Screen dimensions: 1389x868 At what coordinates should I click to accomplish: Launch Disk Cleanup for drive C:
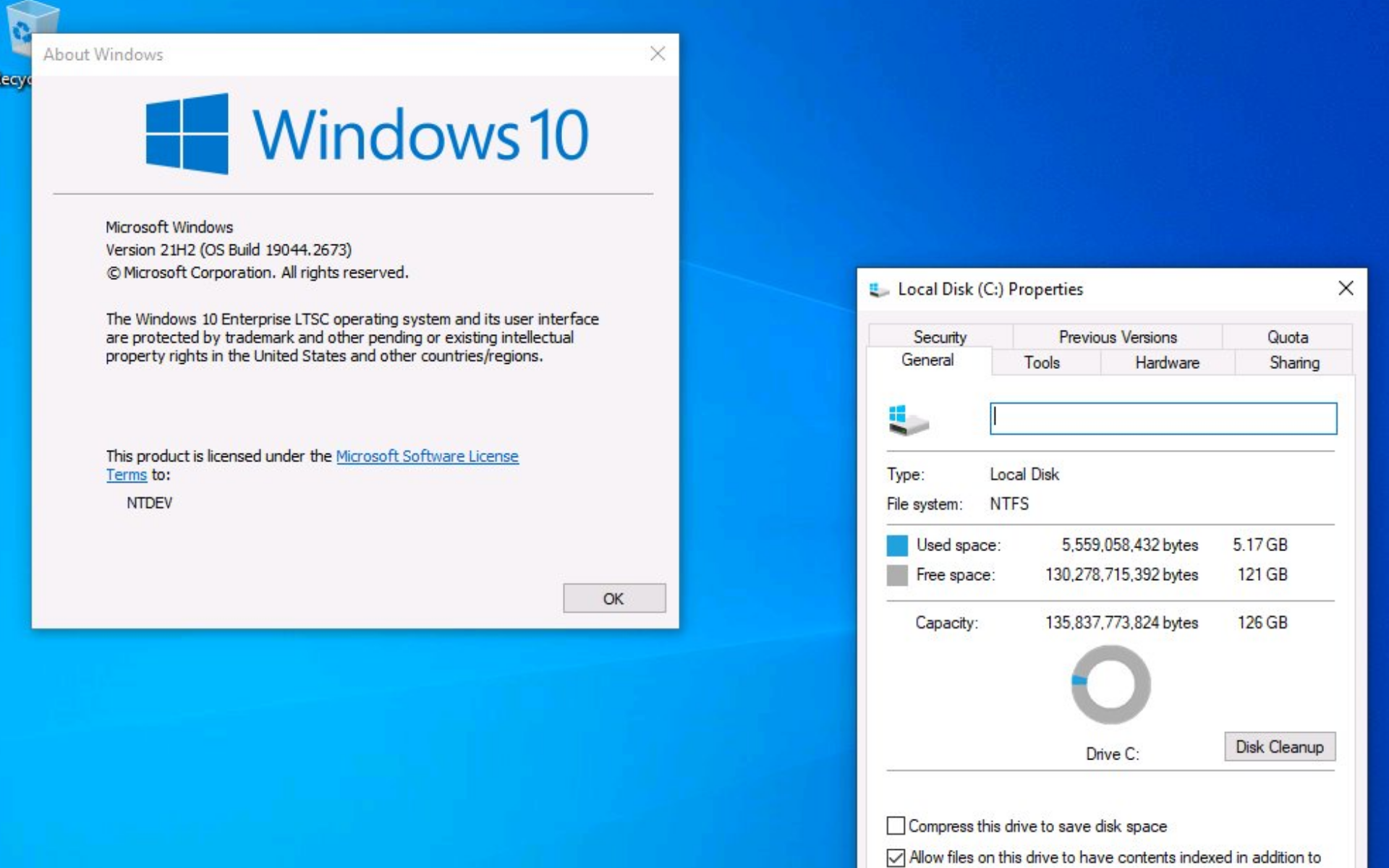click(x=1280, y=746)
